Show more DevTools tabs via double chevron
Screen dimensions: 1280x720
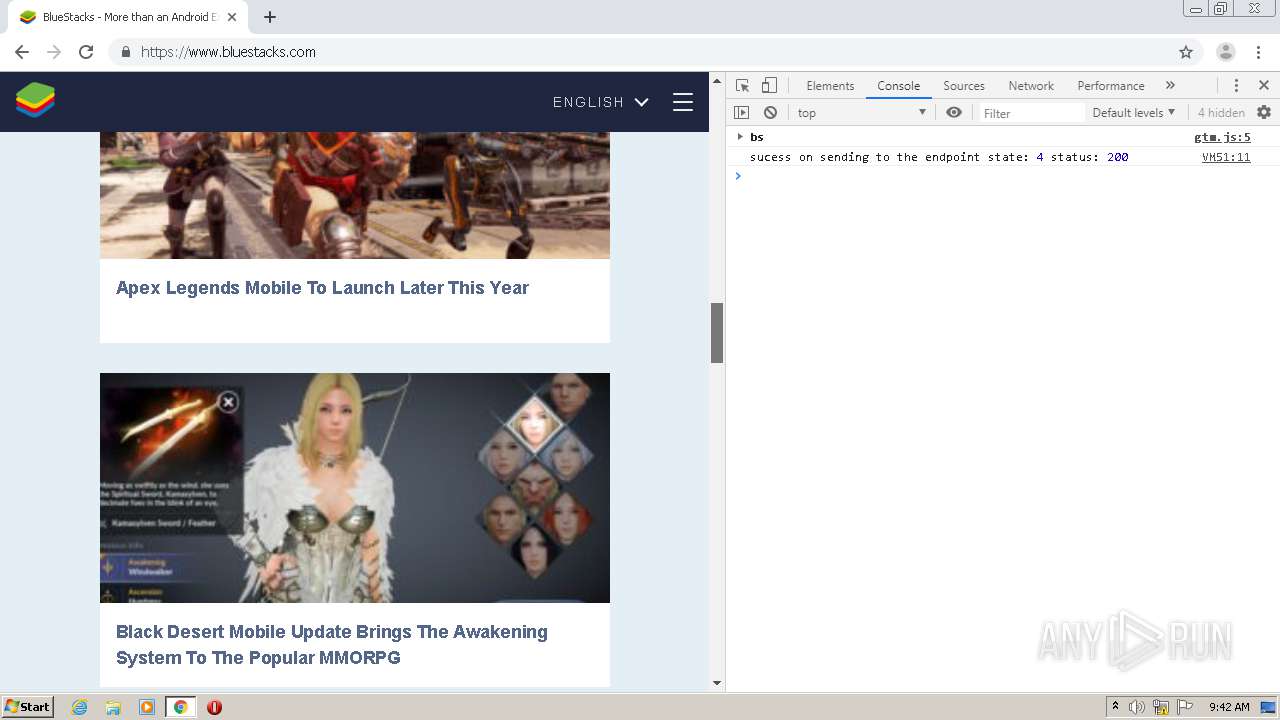point(1170,86)
